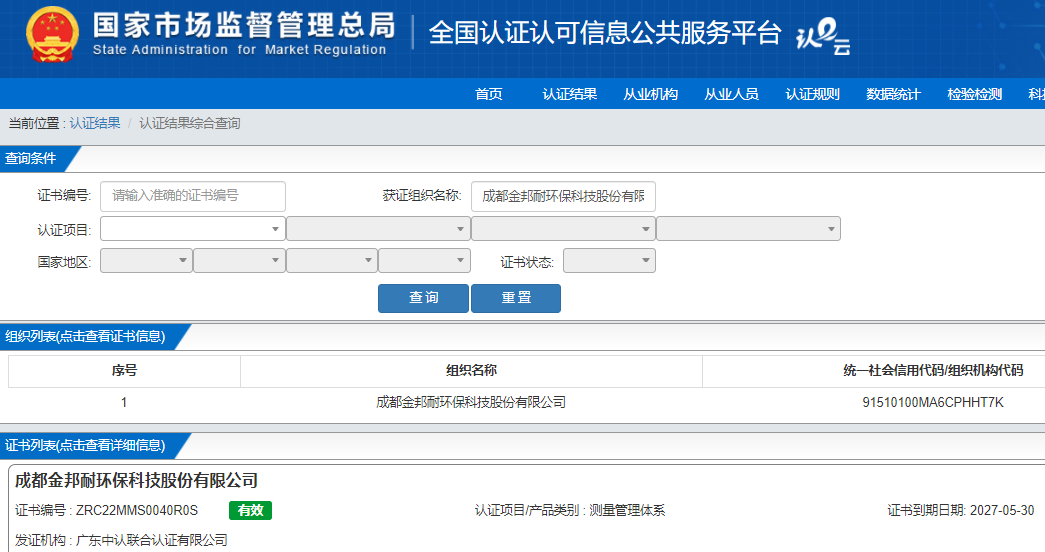1045x552 pixels.
Task: Open the 认证规则 navigation tab
Action: pos(812,94)
